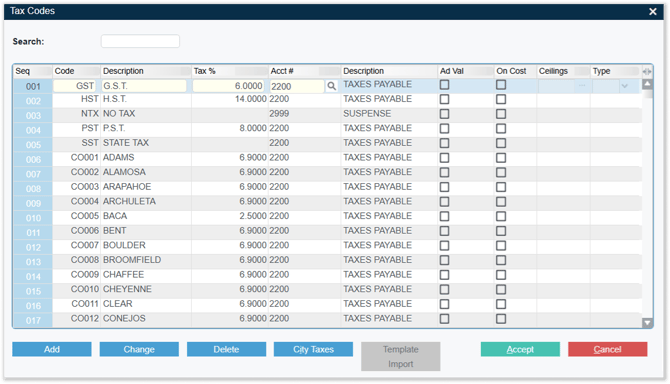Enable On Cost for NTX row

[x=501, y=114]
